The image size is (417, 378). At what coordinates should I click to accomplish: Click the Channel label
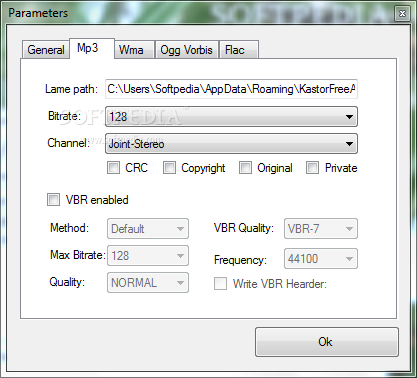69,143
